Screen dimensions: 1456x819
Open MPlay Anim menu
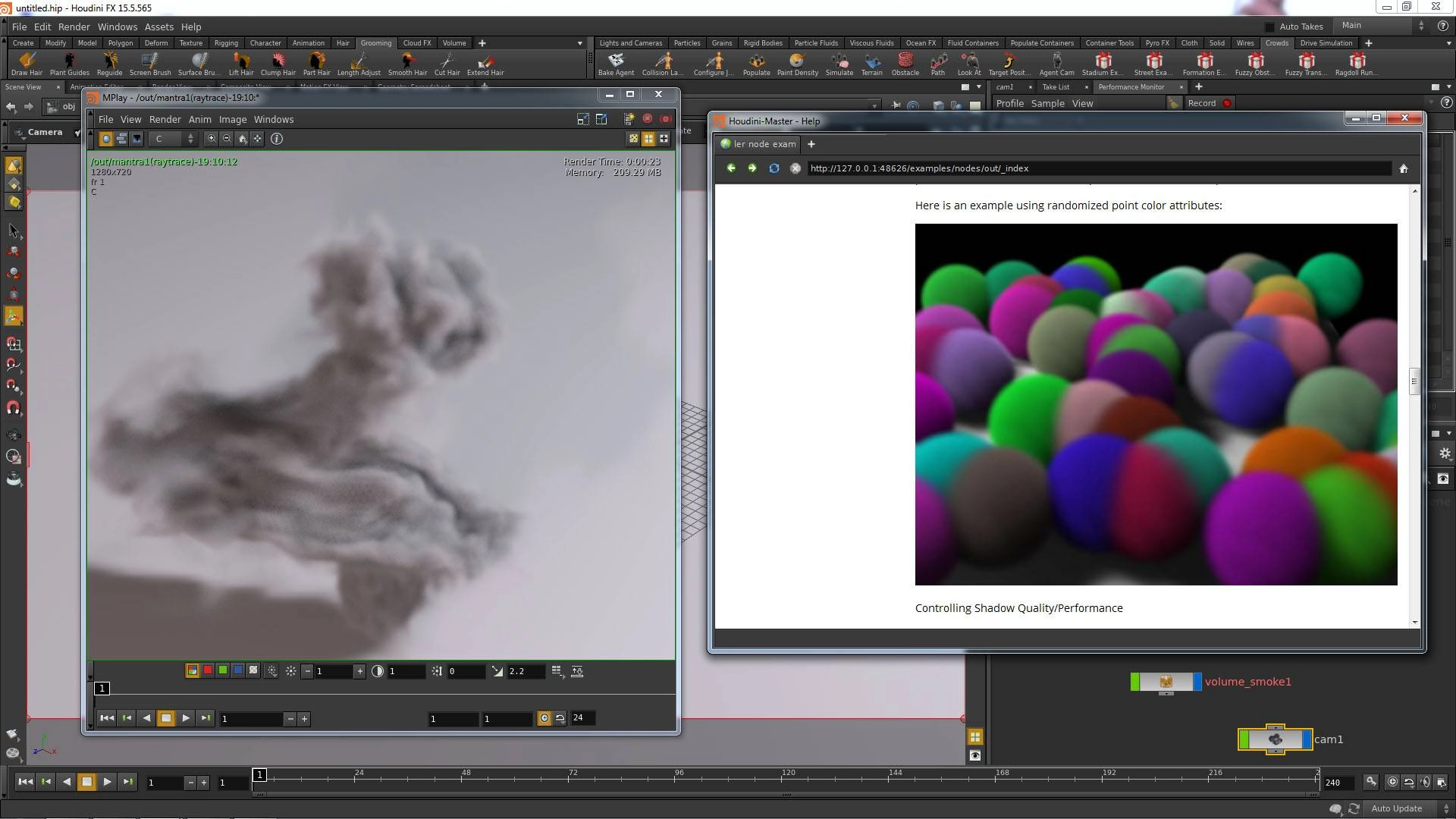click(x=199, y=120)
